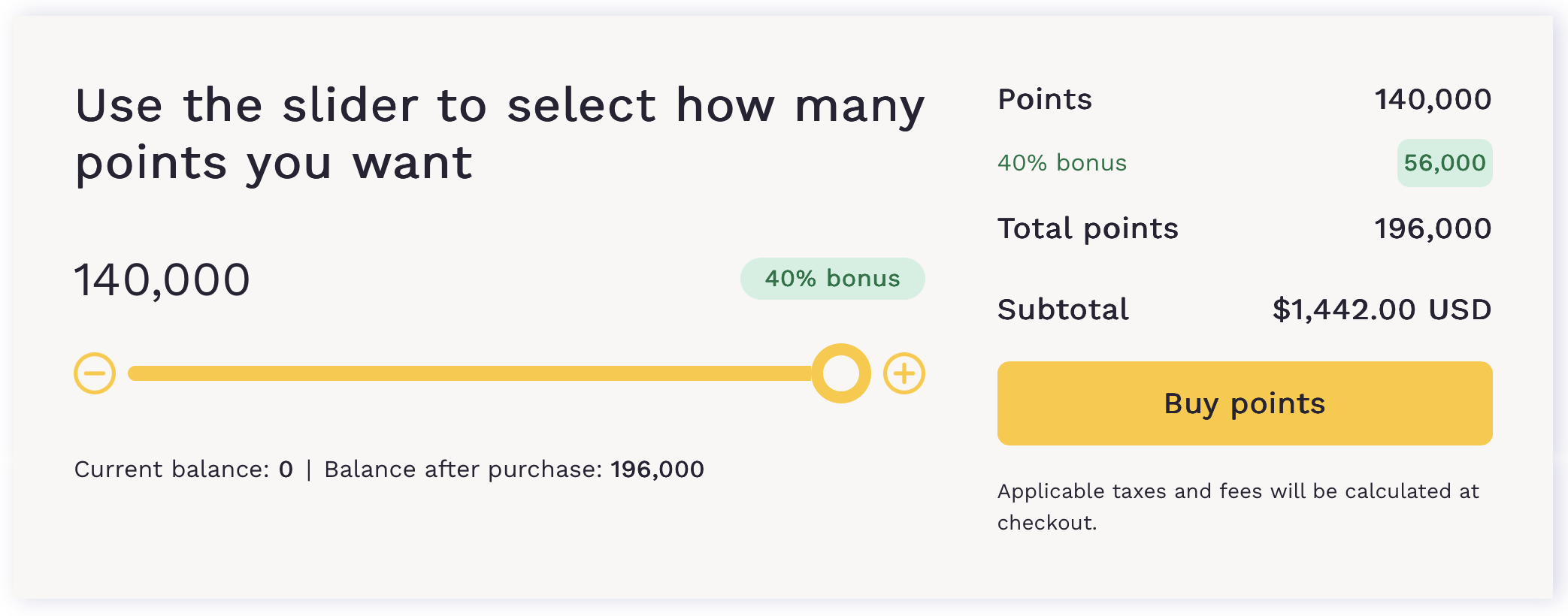The image size is (1568, 616).
Task: Click the green 40% bonus summary label
Action: click(x=1061, y=163)
